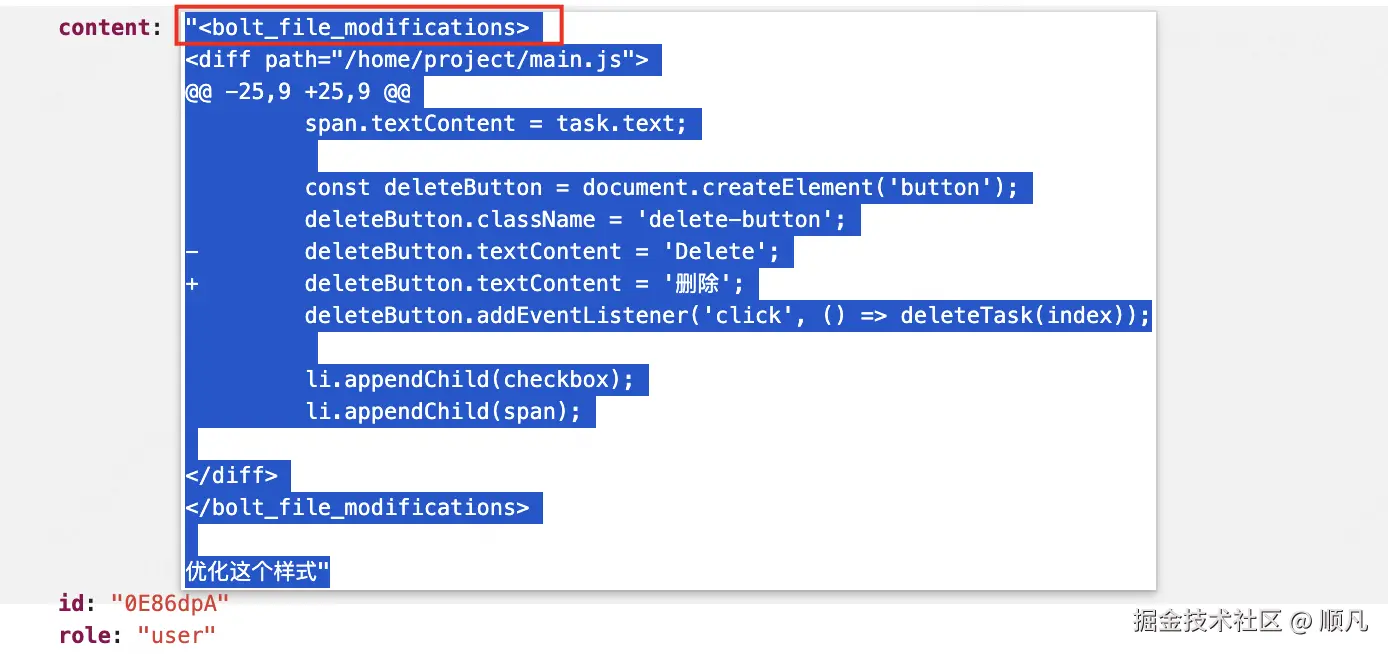Click the added line with '删除' text
This screenshot has width=1388, height=654.
pyautogui.click(x=524, y=284)
